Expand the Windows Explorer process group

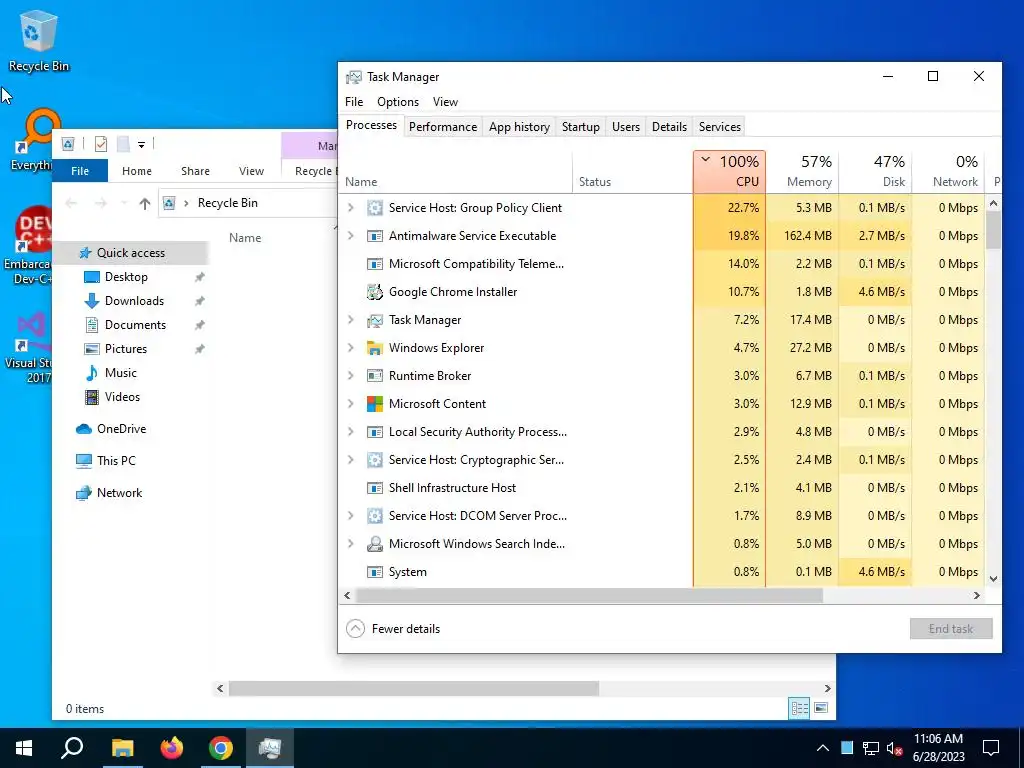351,348
